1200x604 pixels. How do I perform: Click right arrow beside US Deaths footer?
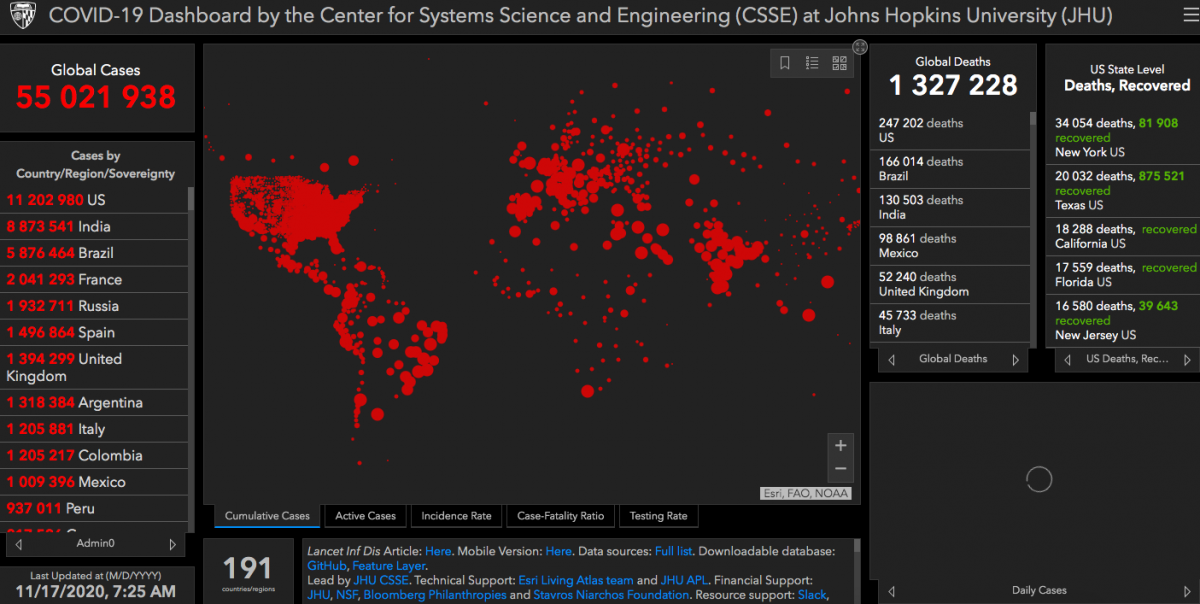coord(1187,359)
